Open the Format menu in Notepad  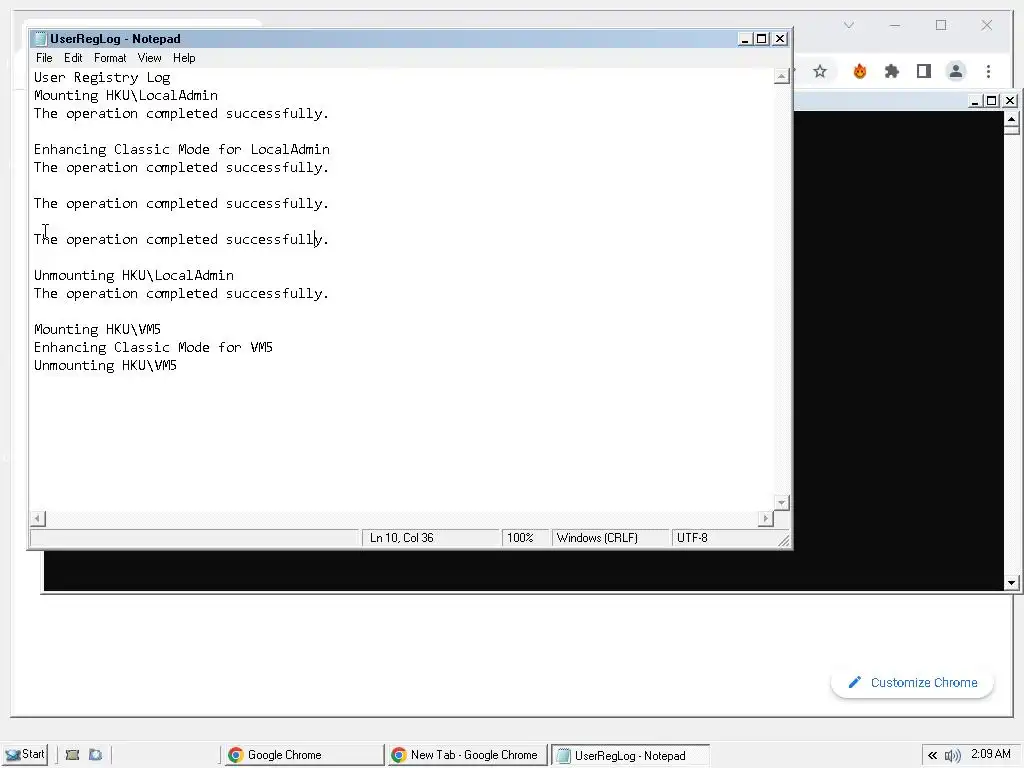click(110, 58)
